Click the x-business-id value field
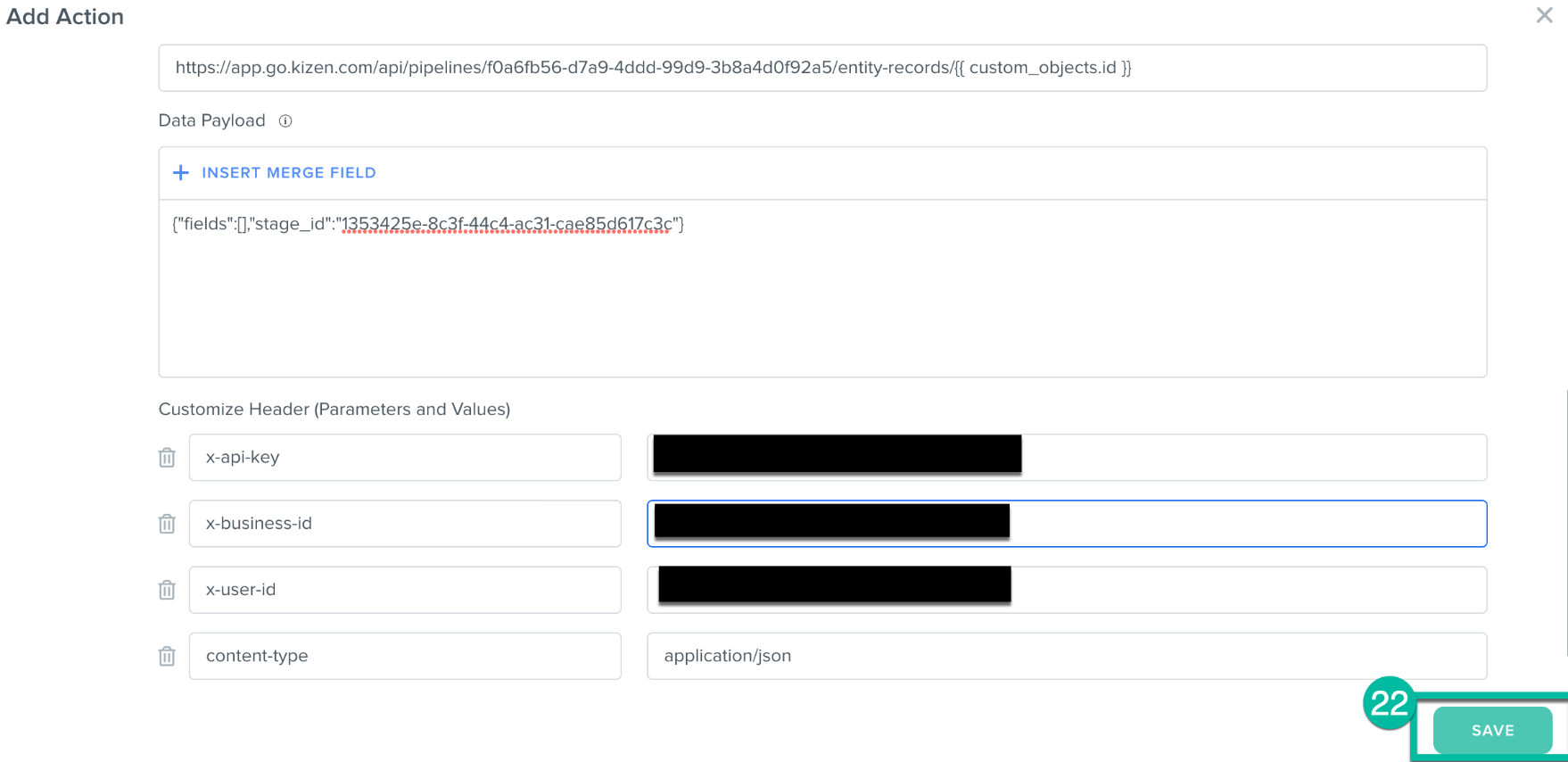1568x762 pixels. pyautogui.click(x=1067, y=524)
